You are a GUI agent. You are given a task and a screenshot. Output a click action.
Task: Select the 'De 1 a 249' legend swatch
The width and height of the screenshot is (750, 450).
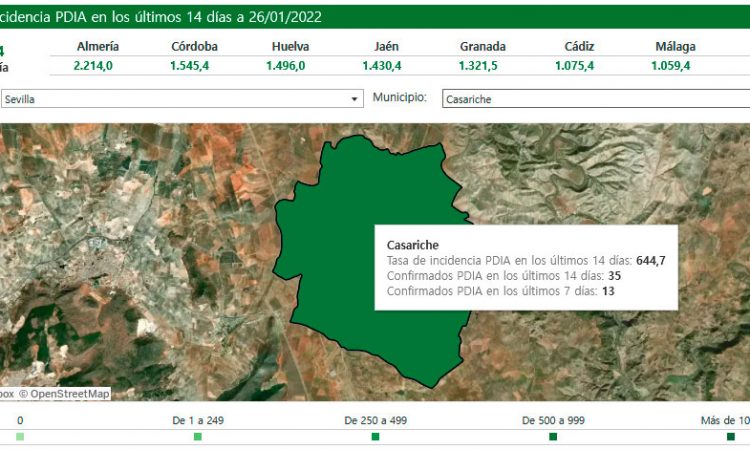click(x=198, y=437)
